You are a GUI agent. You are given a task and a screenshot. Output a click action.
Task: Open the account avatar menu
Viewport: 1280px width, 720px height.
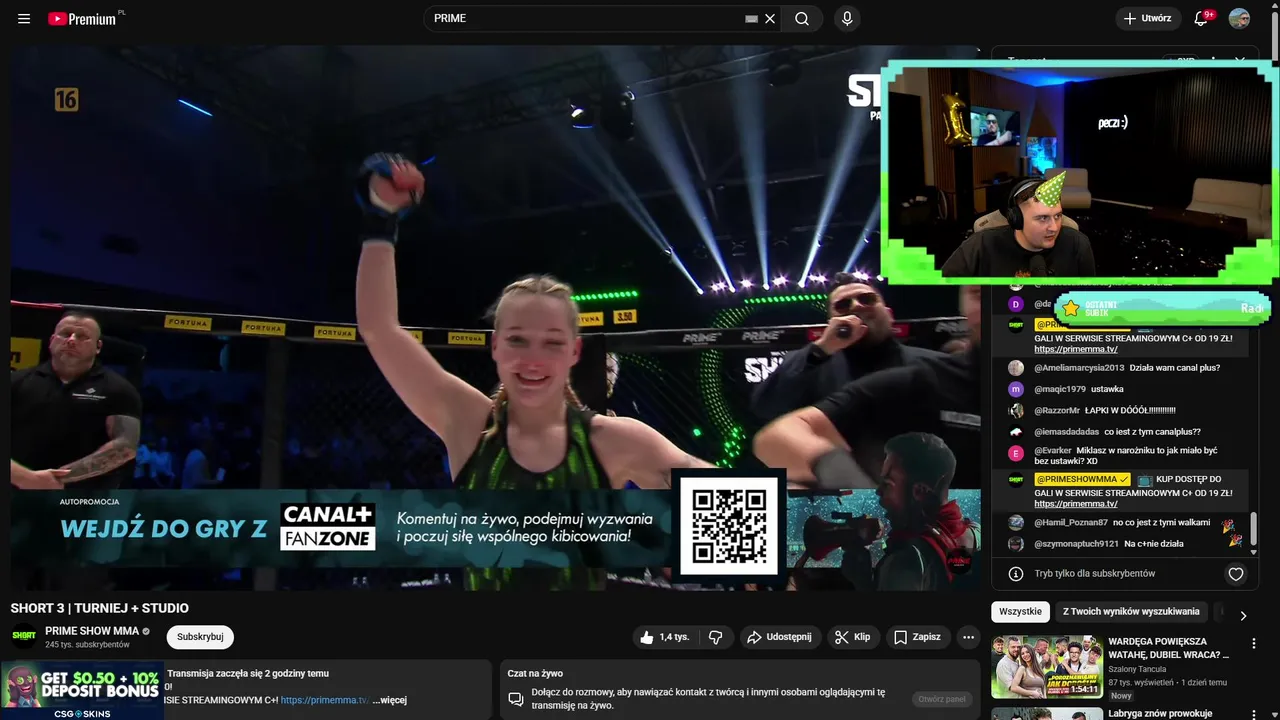tap(1239, 18)
